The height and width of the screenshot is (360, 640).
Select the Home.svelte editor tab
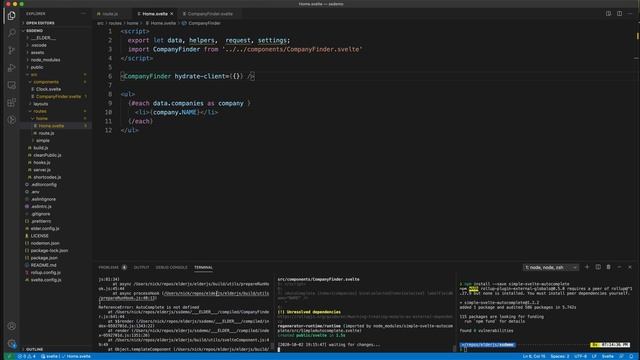[x=155, y=14]
